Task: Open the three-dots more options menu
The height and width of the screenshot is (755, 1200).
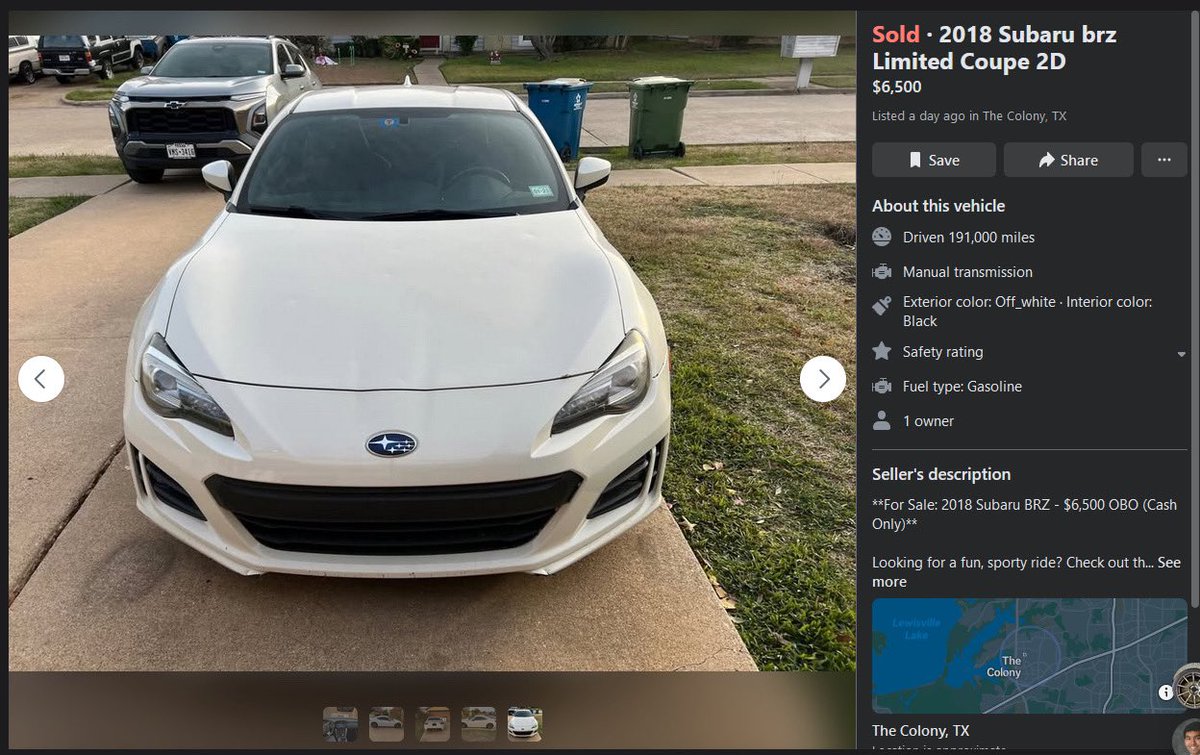Action: pos(1164,160)
